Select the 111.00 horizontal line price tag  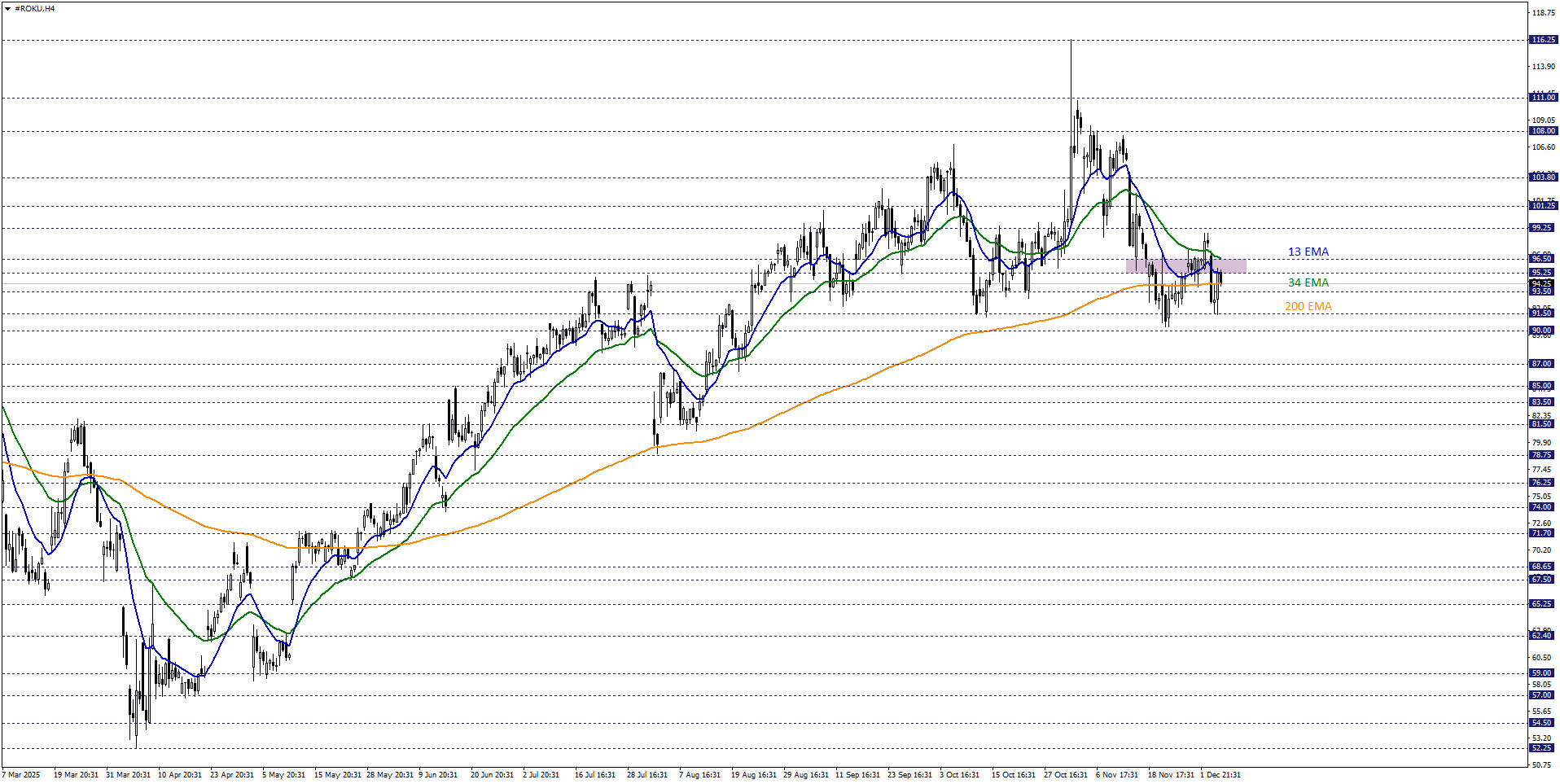pos(1543,98)
